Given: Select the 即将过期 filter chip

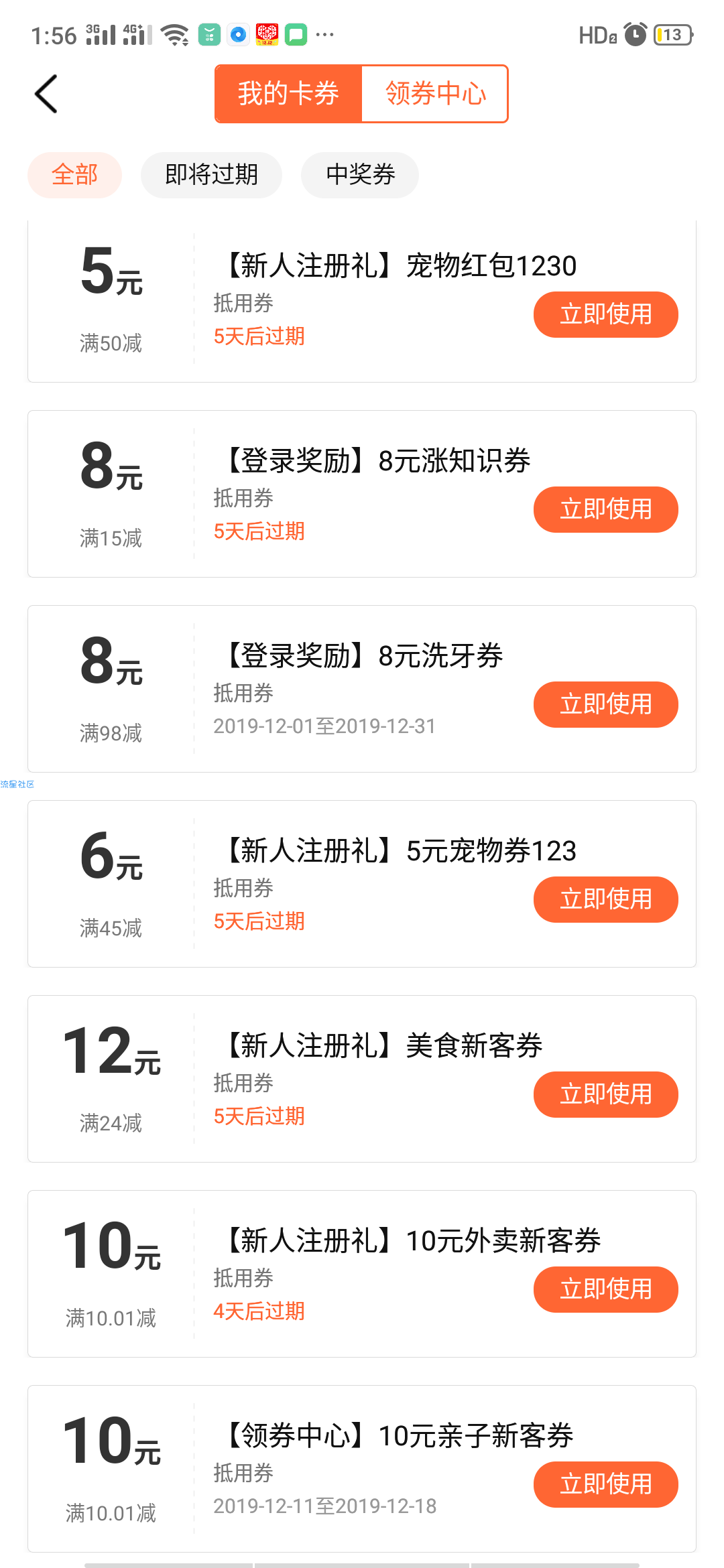Looking at the screenshot, I should pyautogui.click(x=211, y=175).
